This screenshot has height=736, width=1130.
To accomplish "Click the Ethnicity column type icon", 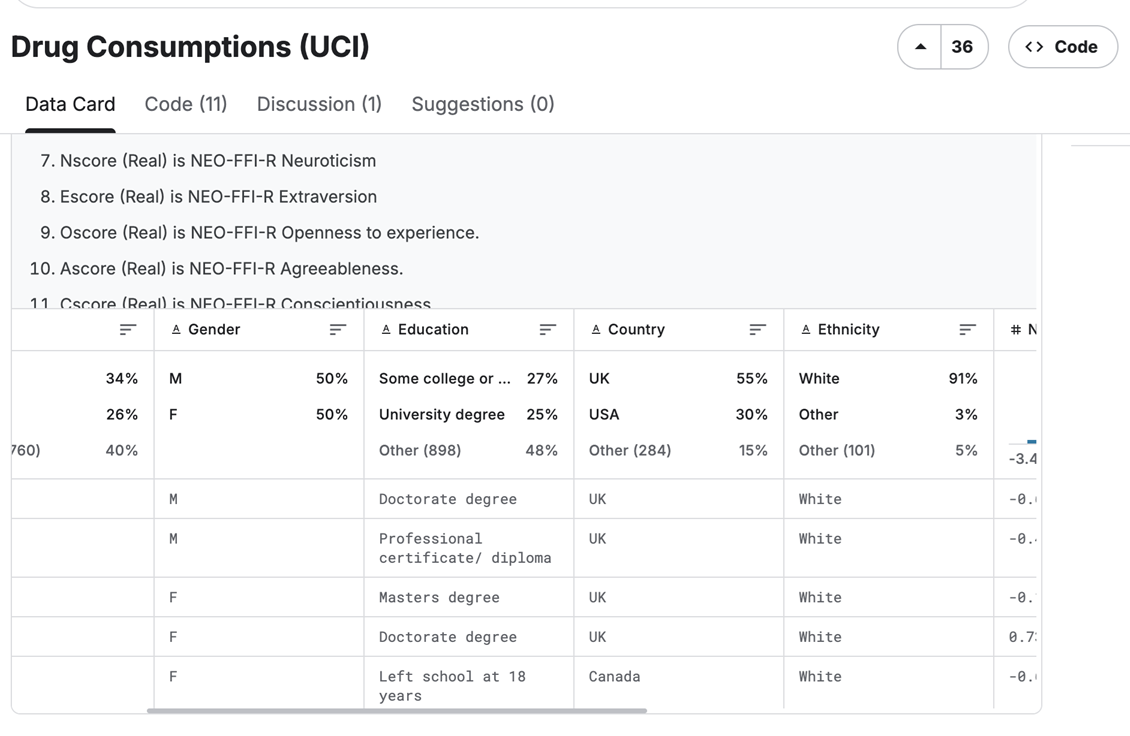I will coord(805,329).
